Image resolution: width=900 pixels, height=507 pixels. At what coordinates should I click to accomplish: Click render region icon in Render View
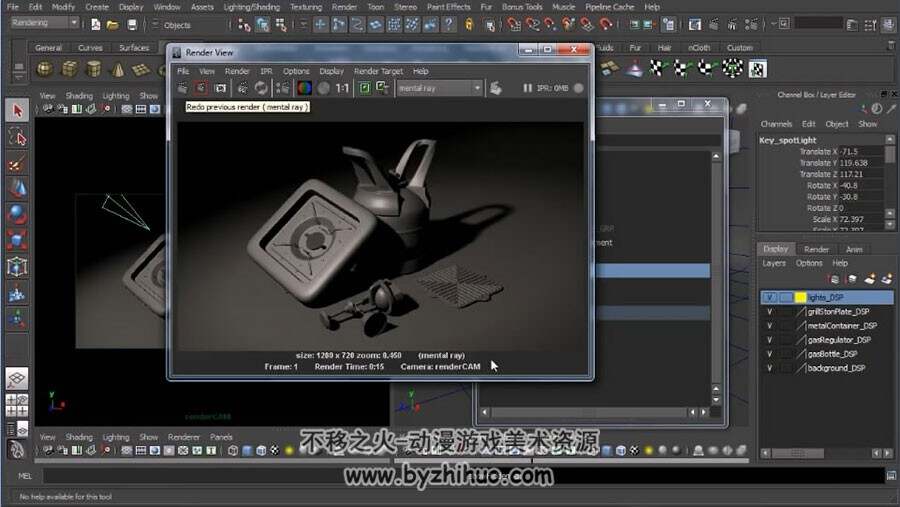[201, 88]
